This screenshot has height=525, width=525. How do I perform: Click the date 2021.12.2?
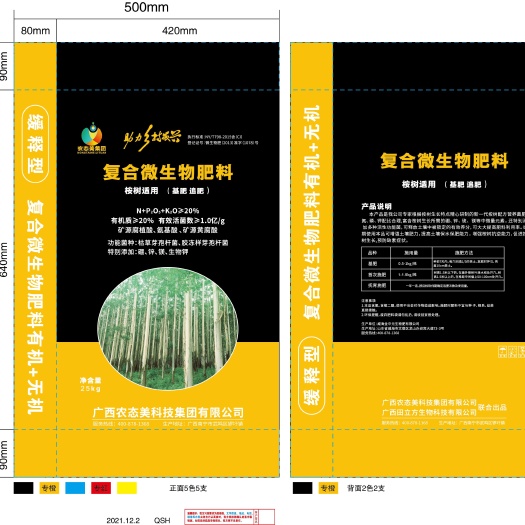(x=123, y=520)
